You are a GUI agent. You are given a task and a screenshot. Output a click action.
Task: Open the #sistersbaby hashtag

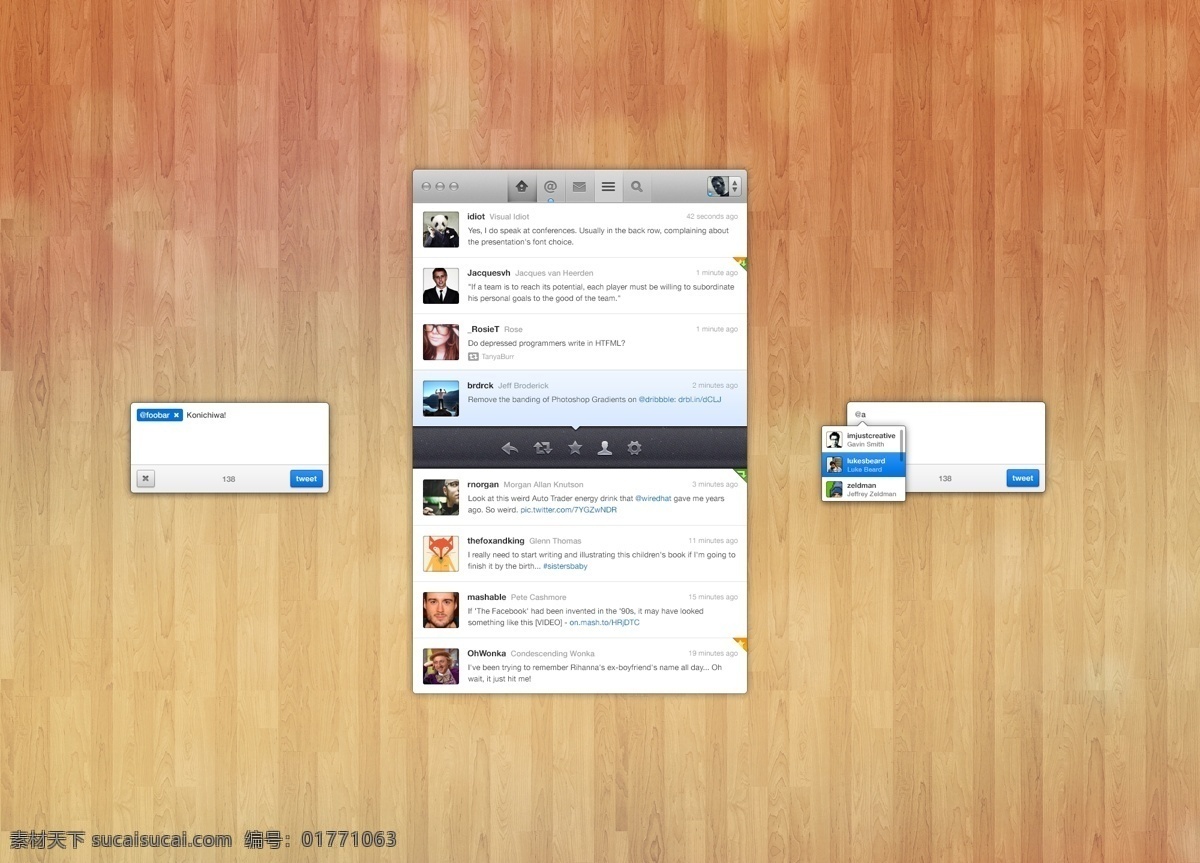coord(565,566)
